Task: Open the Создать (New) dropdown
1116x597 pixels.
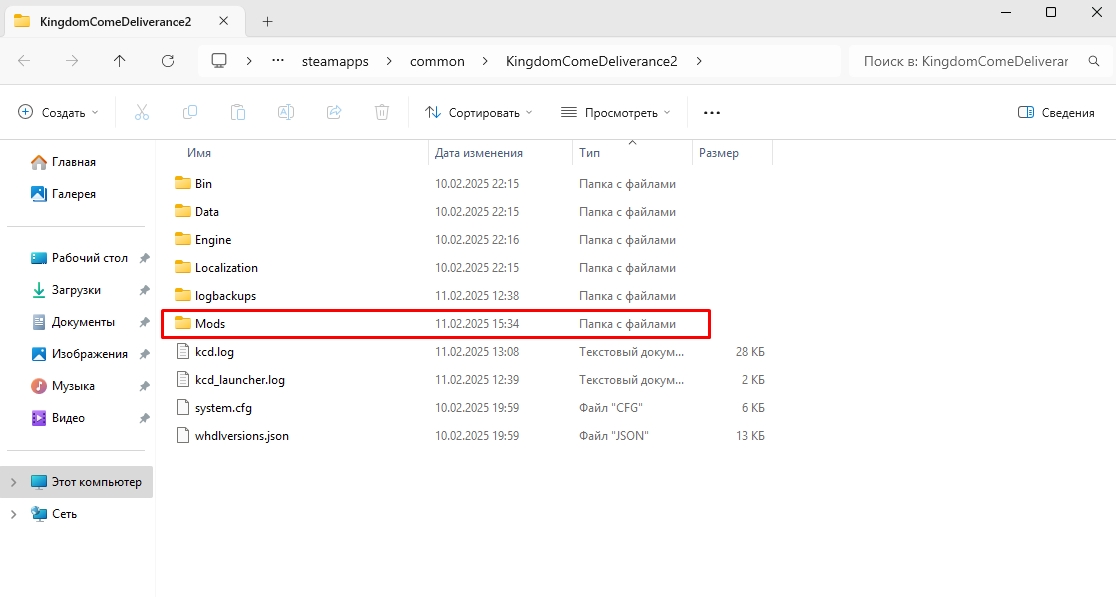Action: (x=58, y=112)
